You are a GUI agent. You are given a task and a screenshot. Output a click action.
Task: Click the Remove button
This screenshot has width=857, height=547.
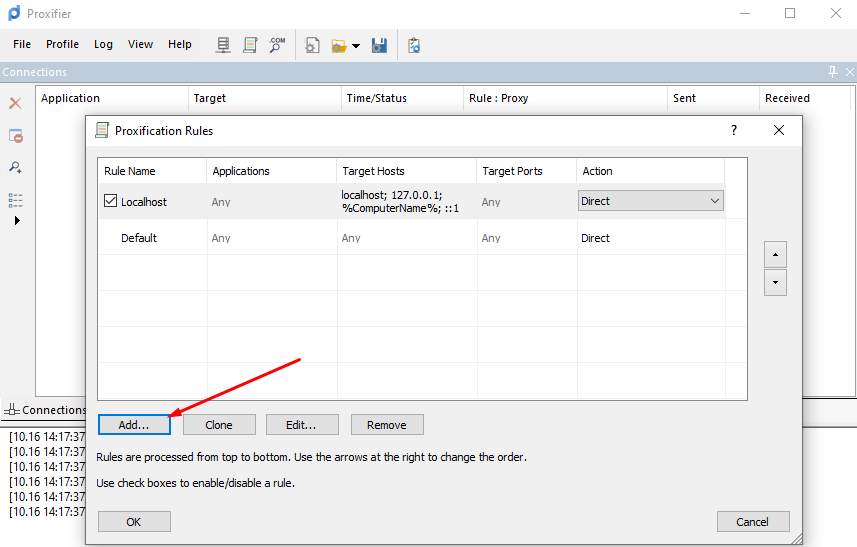387,425
